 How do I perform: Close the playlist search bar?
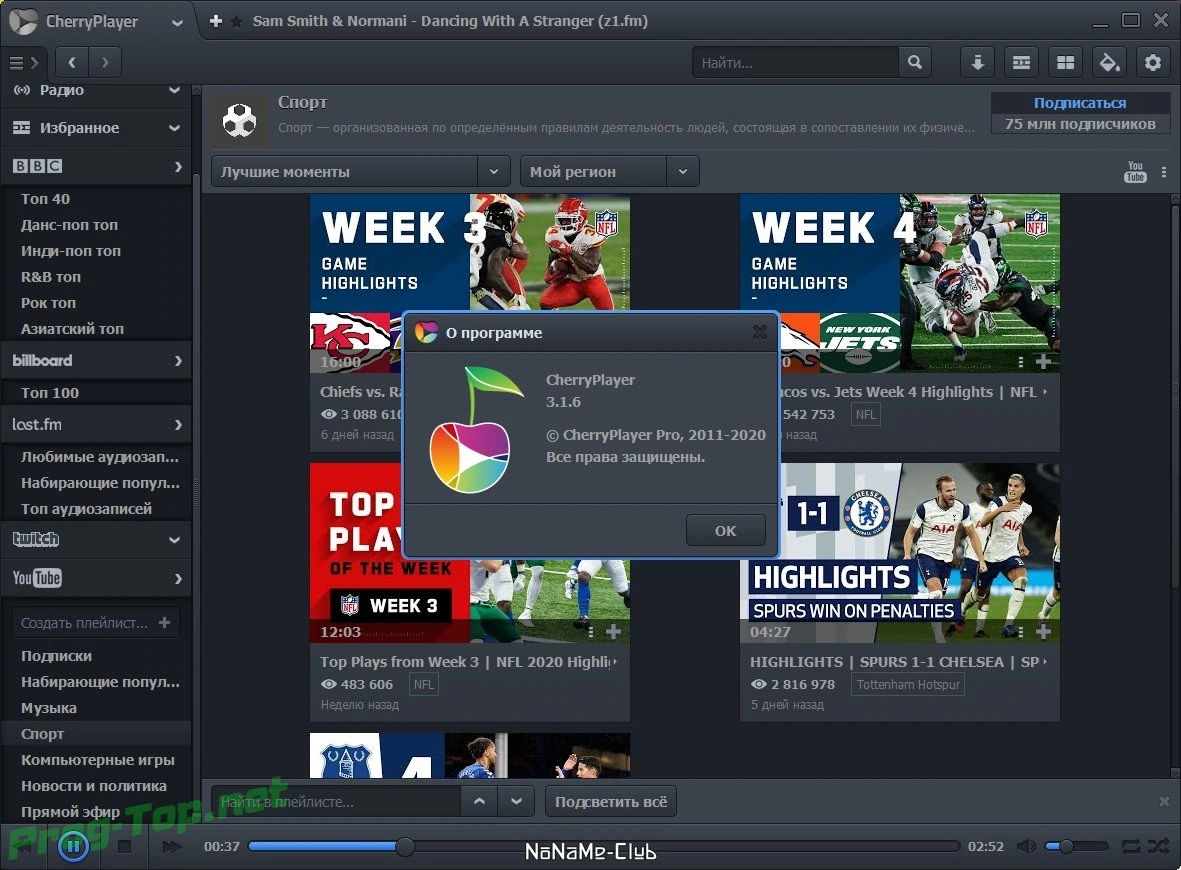[1164, 801]
